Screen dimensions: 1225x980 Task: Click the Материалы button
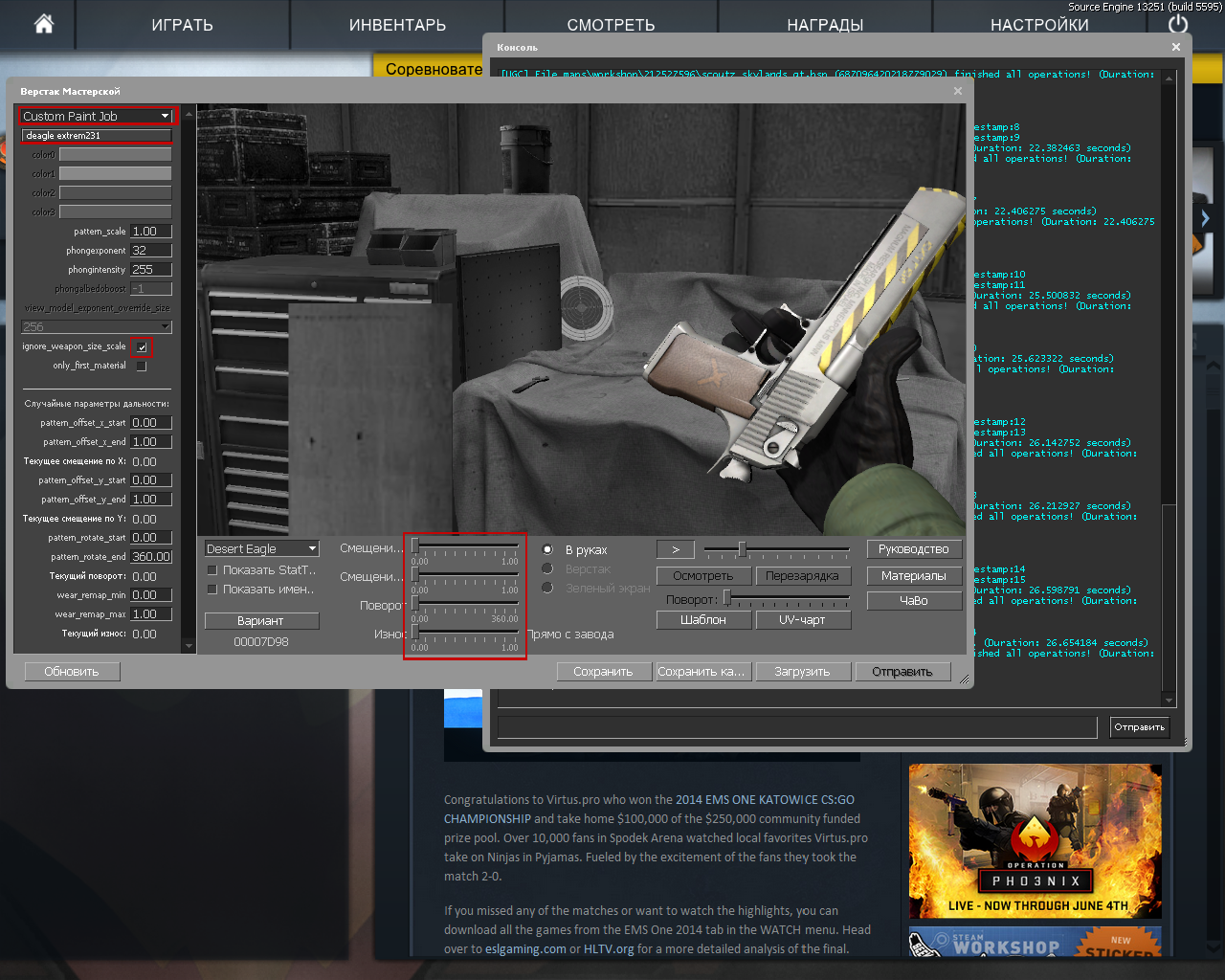coord(914,575)
